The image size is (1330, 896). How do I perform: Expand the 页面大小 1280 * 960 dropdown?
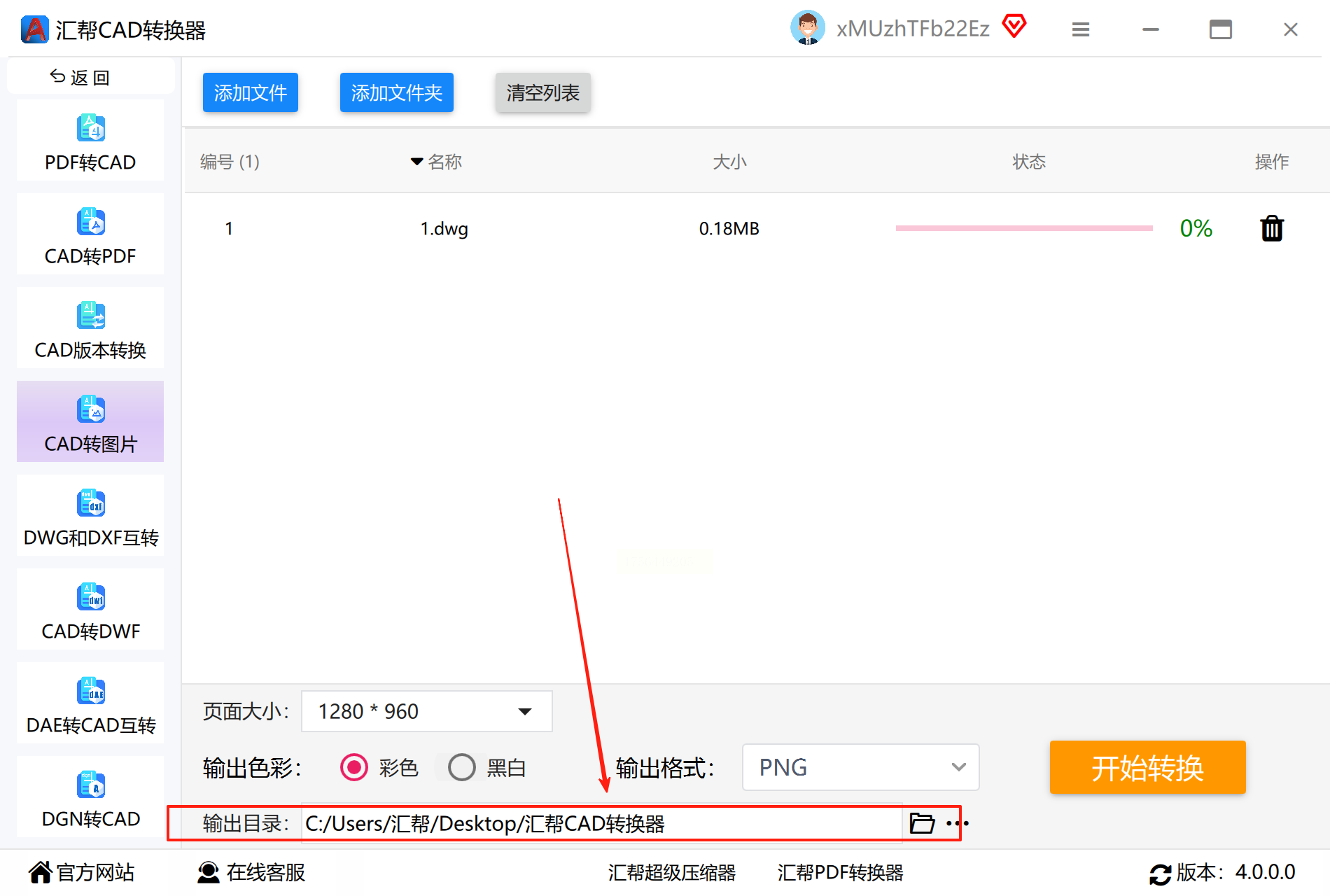427,711
